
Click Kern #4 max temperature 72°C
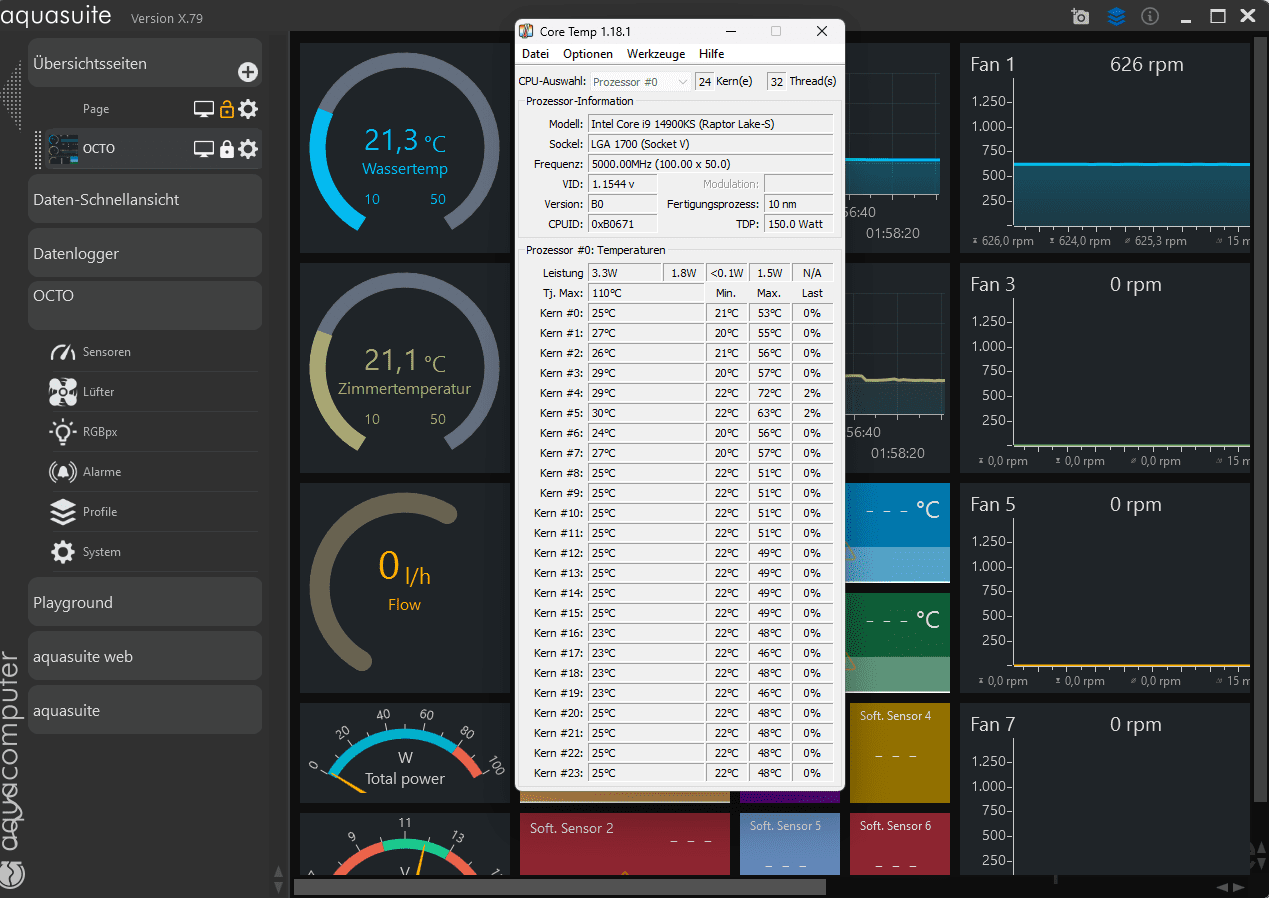[x=769, y=393]
